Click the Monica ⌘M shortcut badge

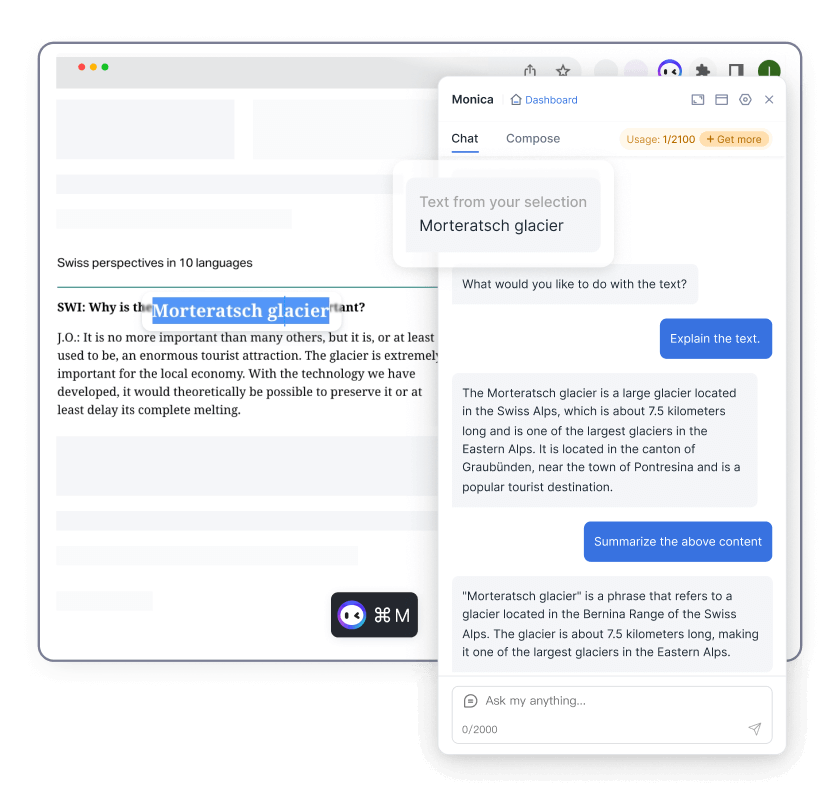(374, 615)
